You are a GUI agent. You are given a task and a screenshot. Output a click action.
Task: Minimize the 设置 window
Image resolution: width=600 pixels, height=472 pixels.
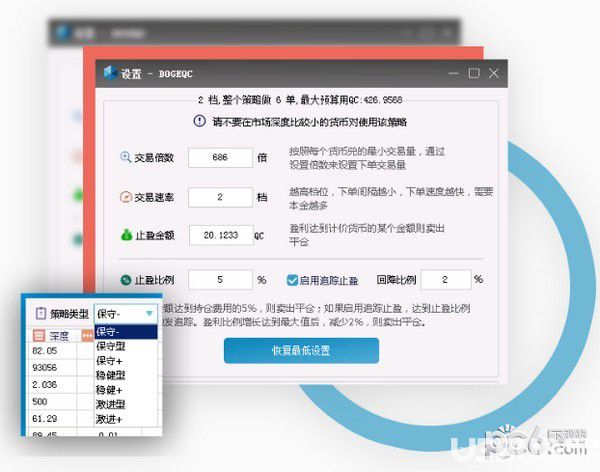point(453,73)
